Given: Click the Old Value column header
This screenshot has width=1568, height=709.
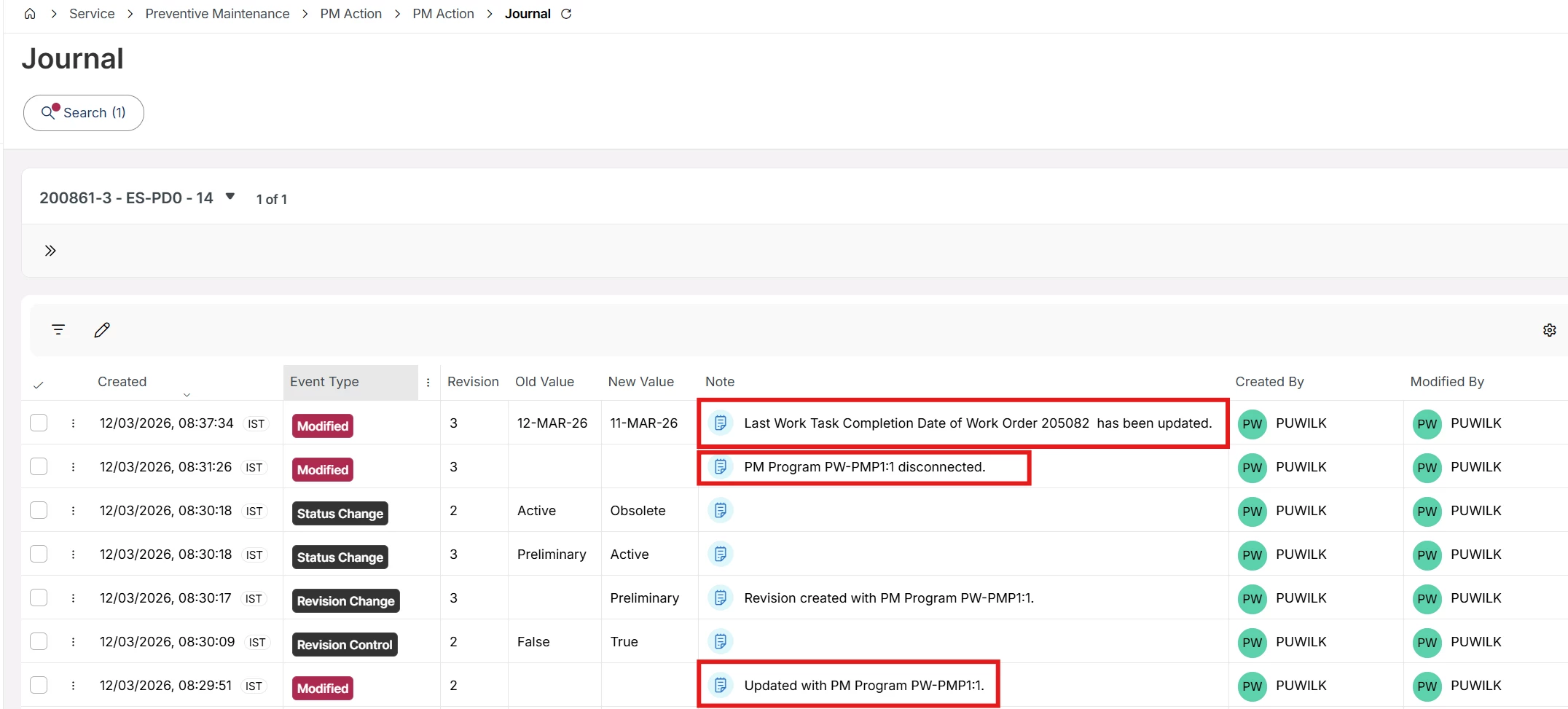Looking at the screenshot, I should [x=544, y=382].
